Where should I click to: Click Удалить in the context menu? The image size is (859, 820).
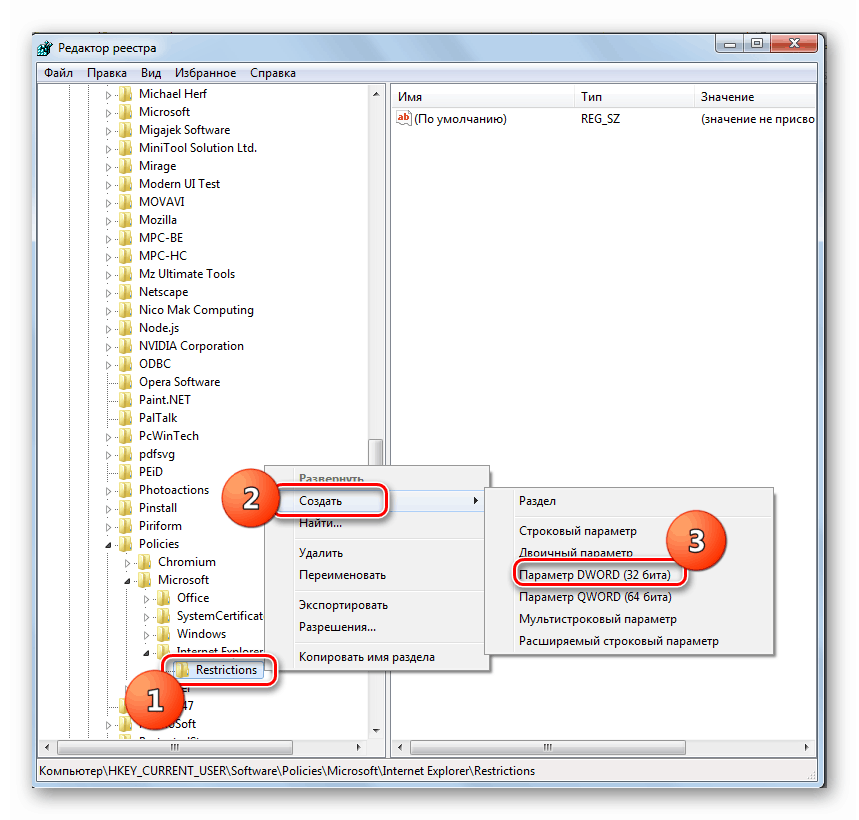(x=377, y=553)
